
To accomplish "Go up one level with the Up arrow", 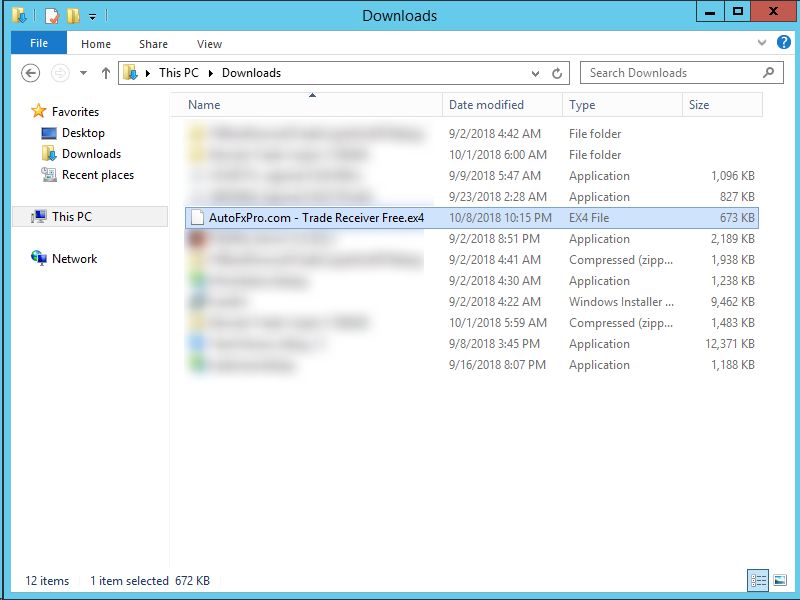I will click(x=106, y=73).
